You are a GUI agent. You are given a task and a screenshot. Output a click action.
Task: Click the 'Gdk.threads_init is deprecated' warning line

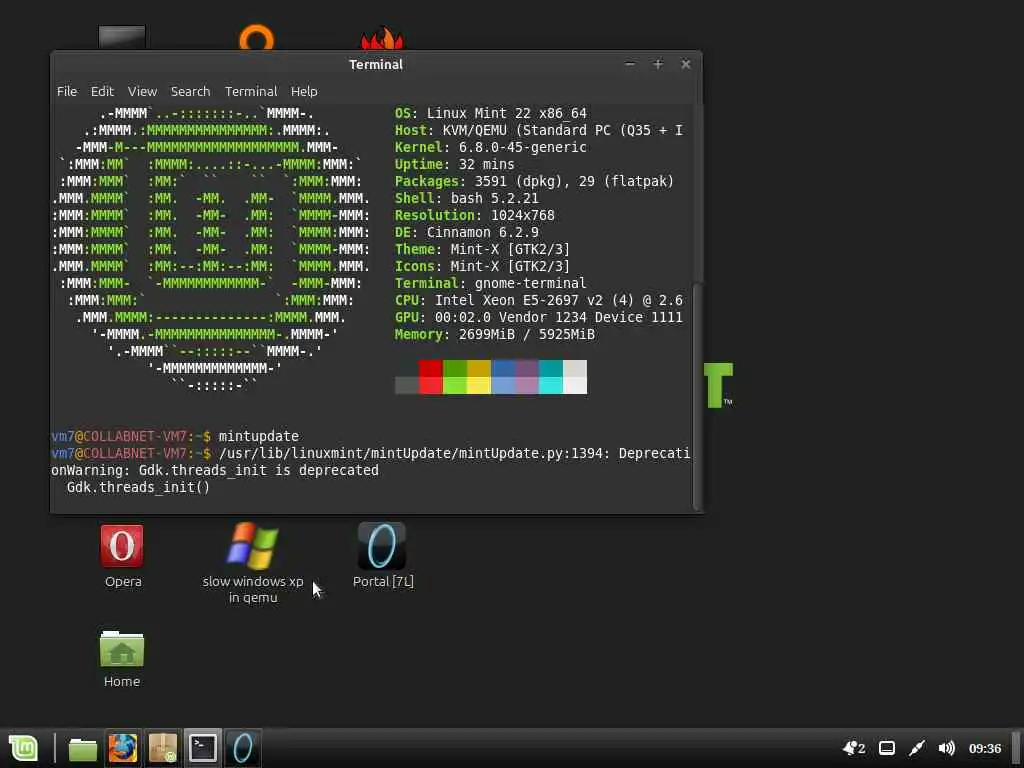point(259,470)
